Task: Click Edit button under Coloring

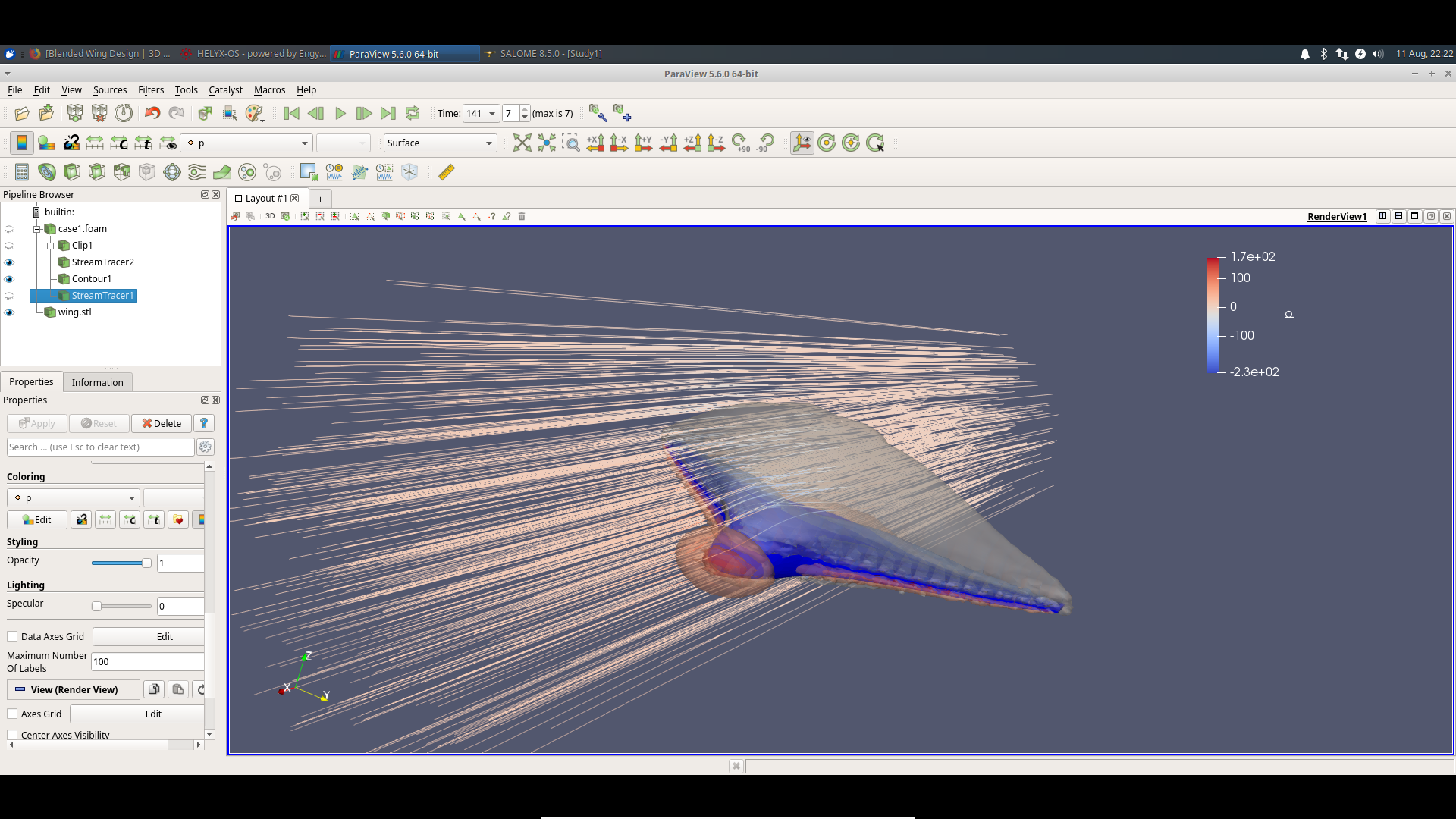Action: pyautogui.click(x=37, y=520)
